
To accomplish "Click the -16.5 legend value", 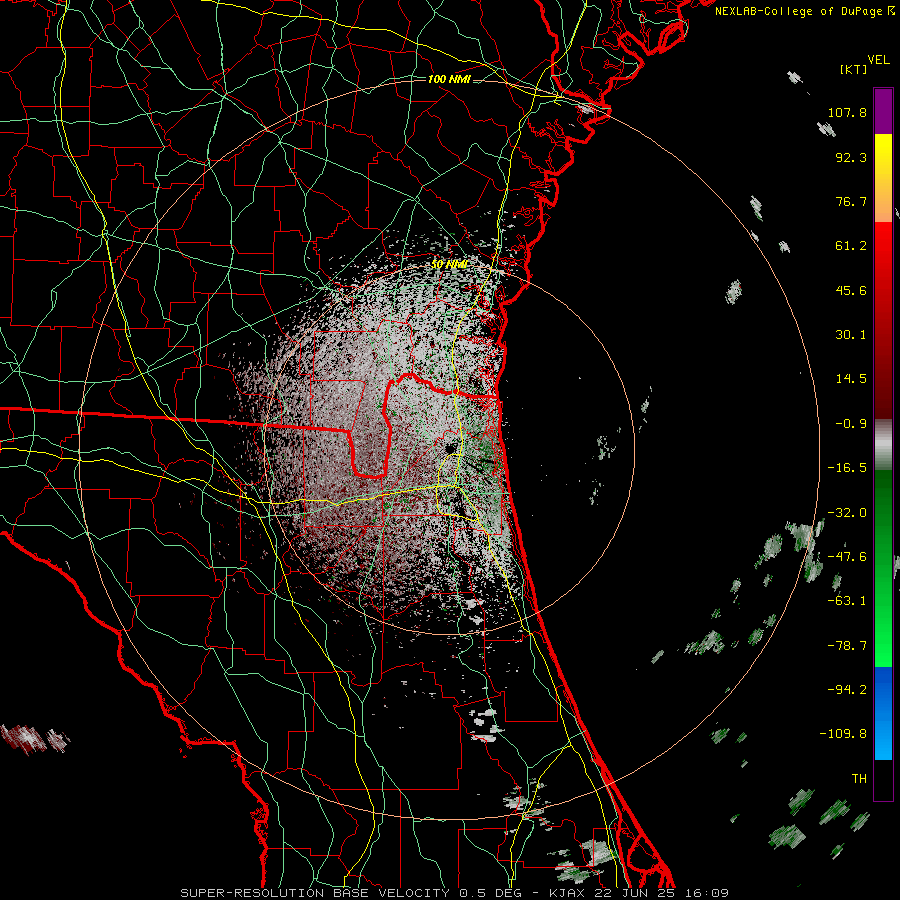I will [x=847, y=468].
